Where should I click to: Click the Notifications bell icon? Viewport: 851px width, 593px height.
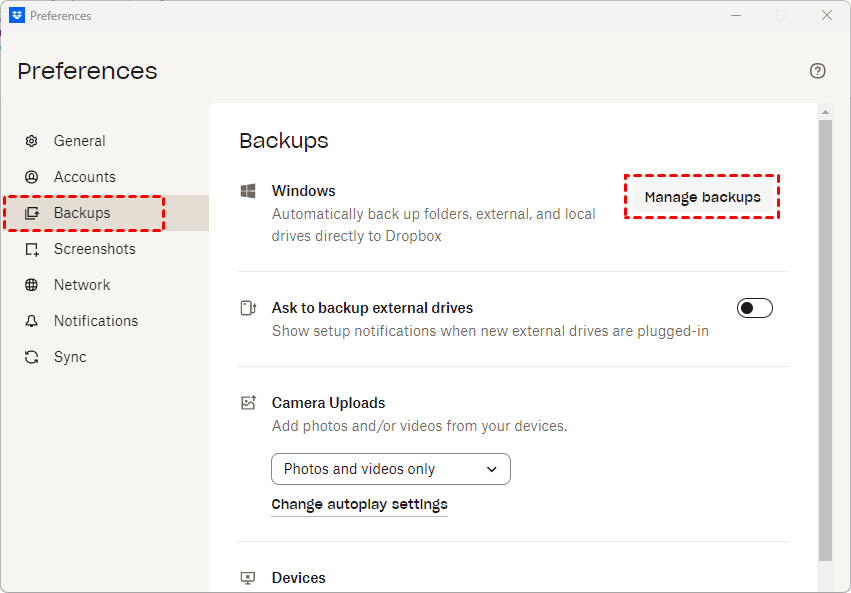(32, 321)
